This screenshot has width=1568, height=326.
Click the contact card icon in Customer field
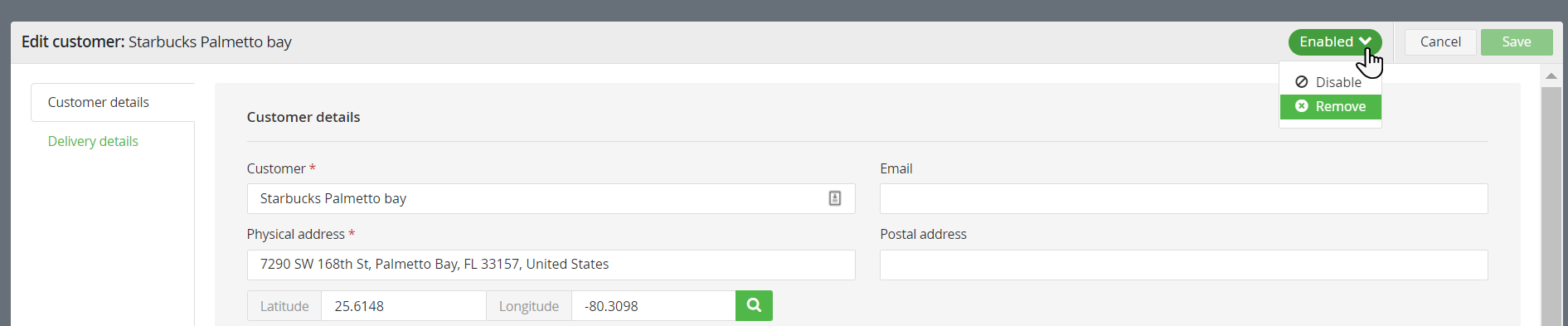click(x=835, y=198)
